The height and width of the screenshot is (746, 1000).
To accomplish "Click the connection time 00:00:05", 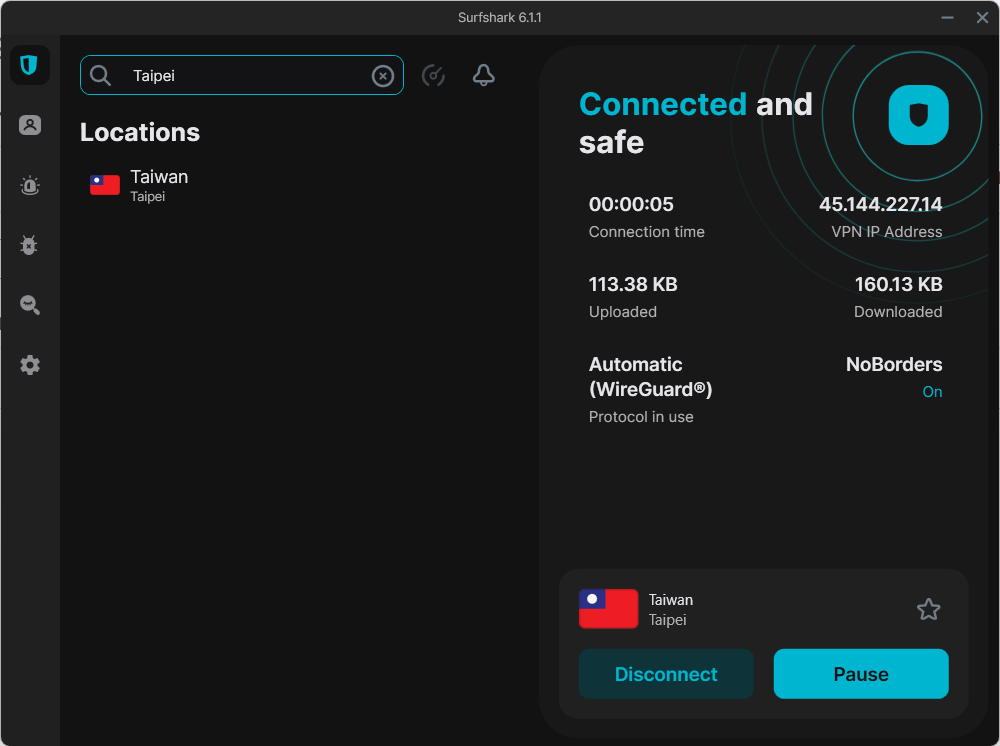I will coord(631,204).
